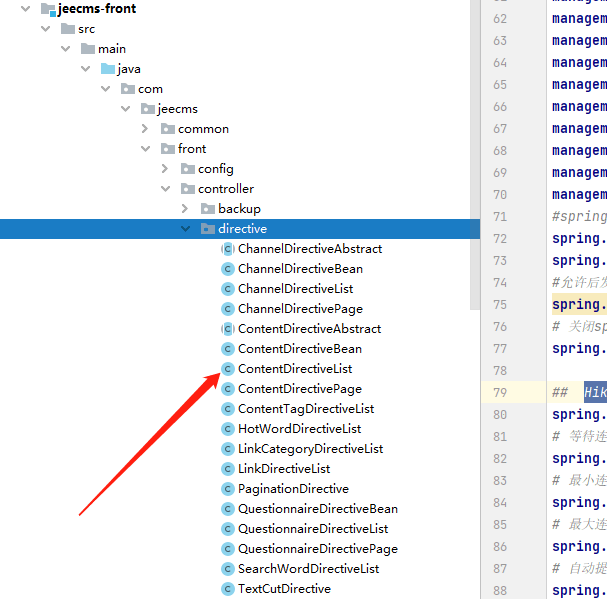
Task: Click the jeecms package icon
Action: tap(148, 109)
